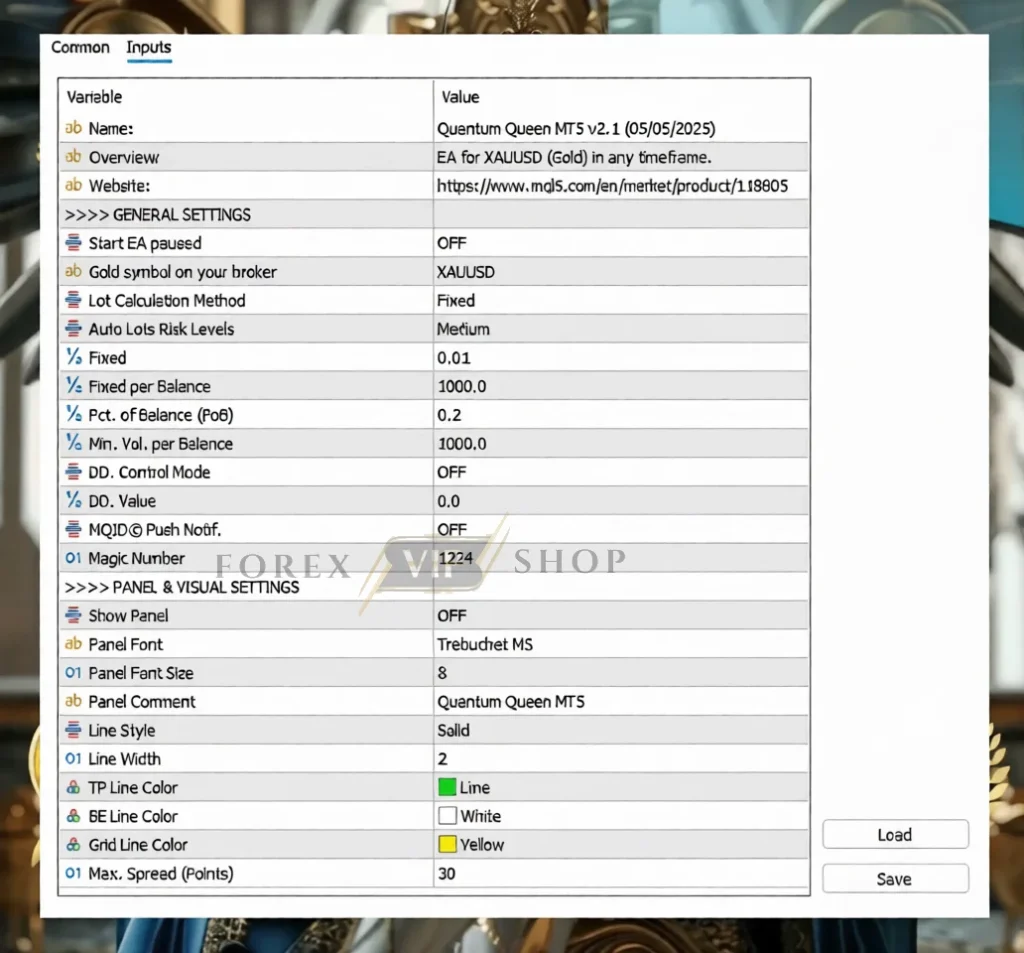Click the integer icon beside Panel Font Size

(x=73, y=673)
